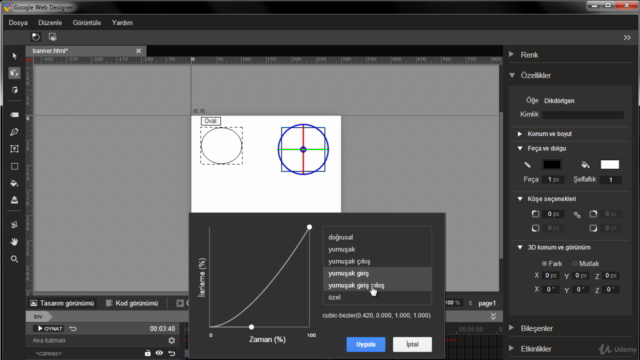Open Ana katman settings gear
This screenshot has width=640, height=360.
[172, 340]
